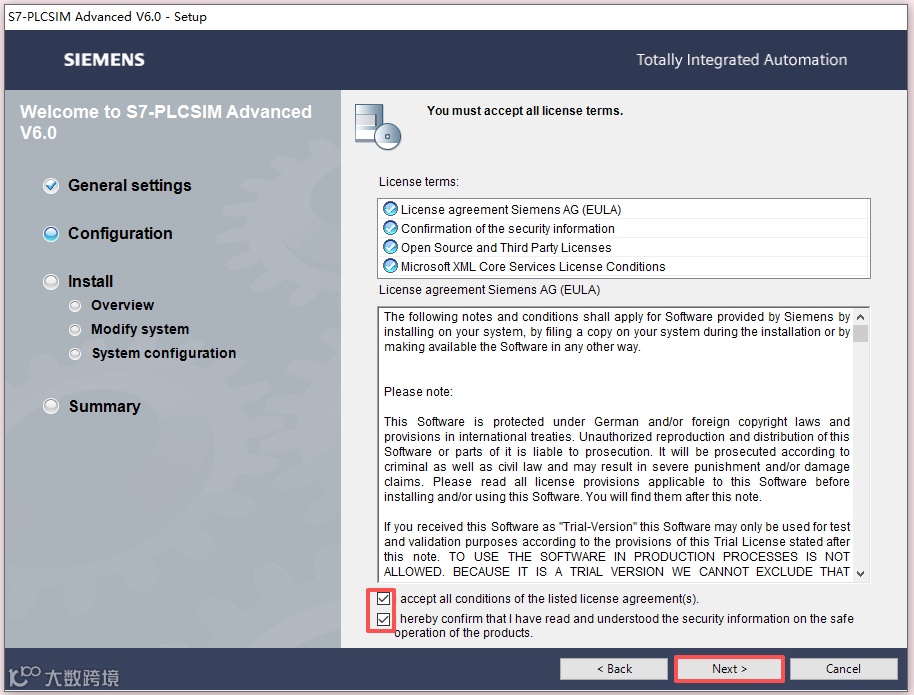Click the Configuration step indicator icon
Image resolution: width=914 pixels, height=695 pixels.
(51, 234)
